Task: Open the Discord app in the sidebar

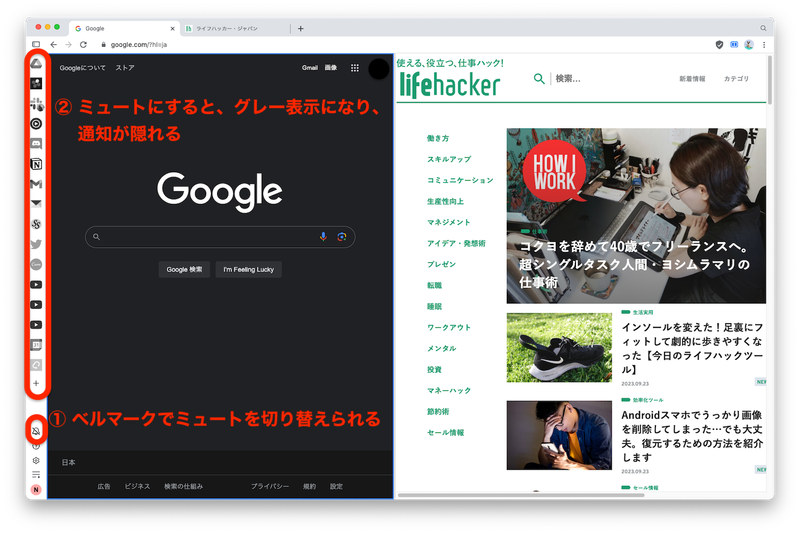Action: 36,144
